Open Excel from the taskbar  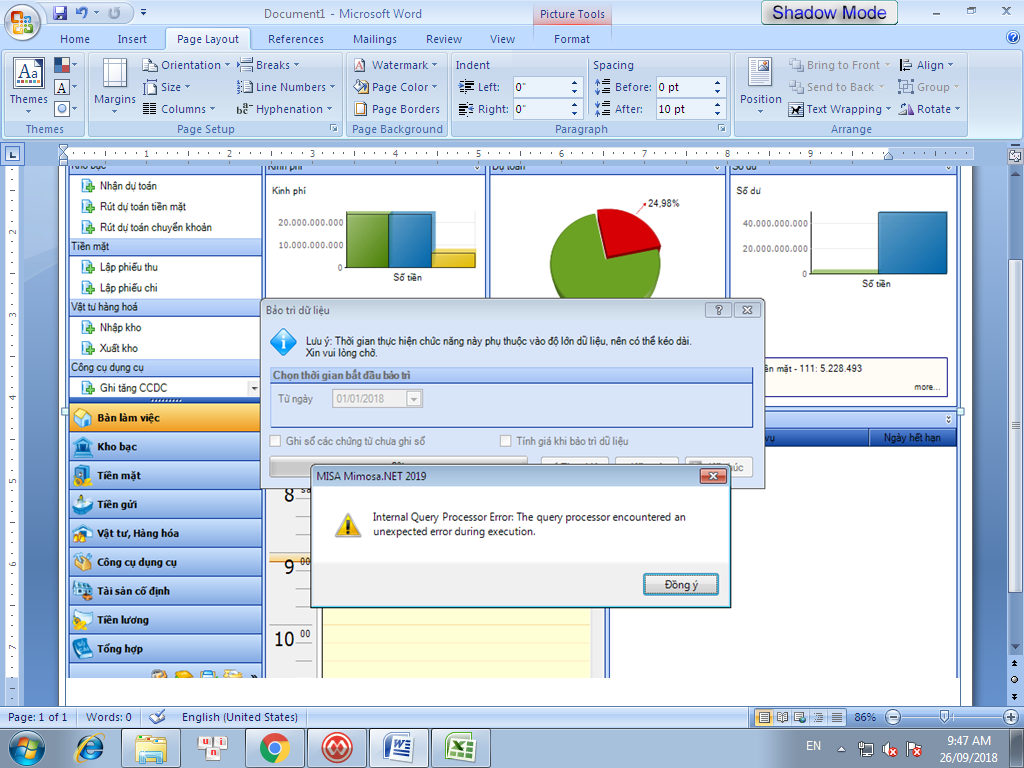(x=460, y=748)
